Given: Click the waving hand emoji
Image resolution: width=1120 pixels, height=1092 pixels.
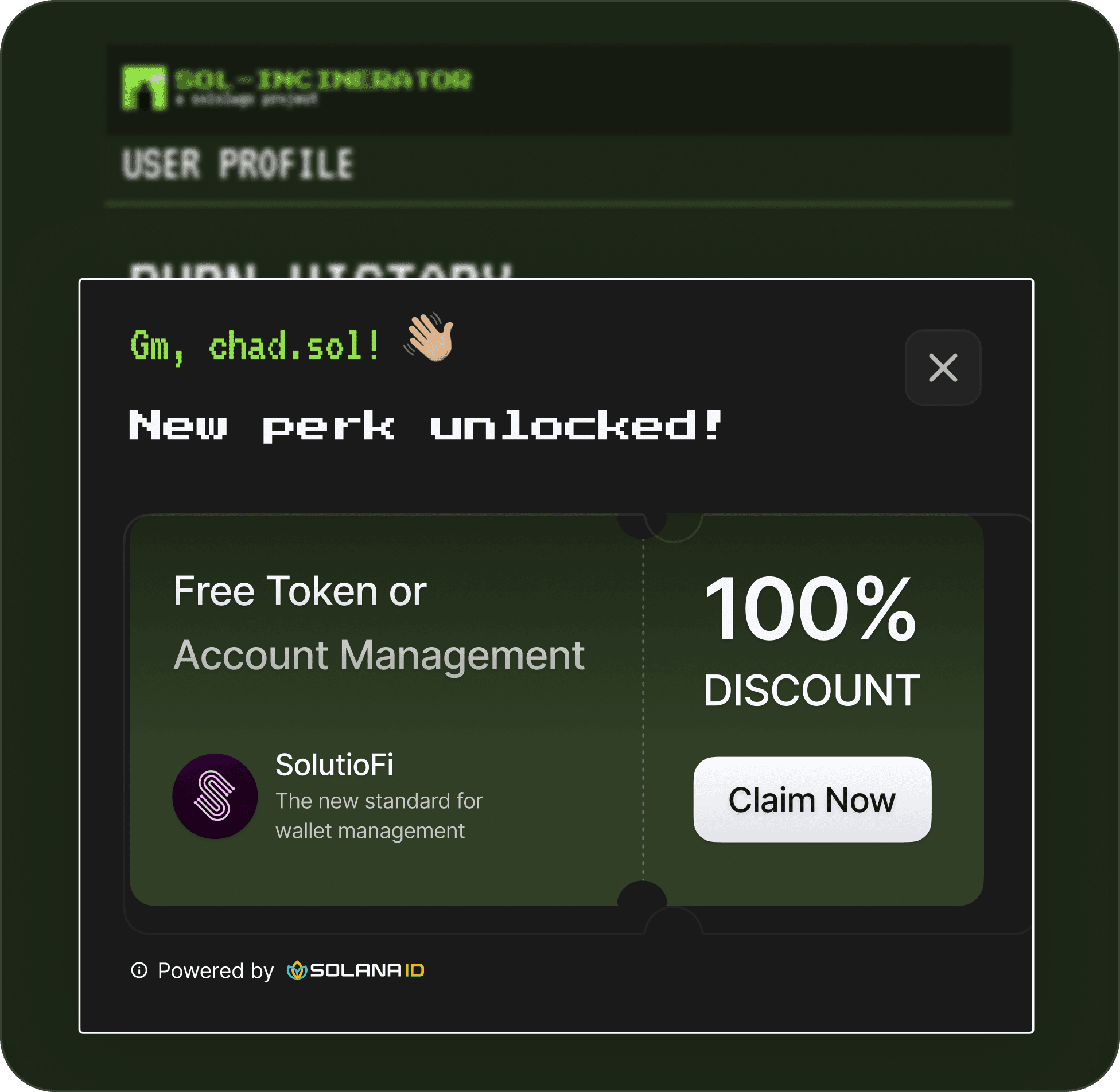Looking at the screenshot, I should (x=429, y=337).
